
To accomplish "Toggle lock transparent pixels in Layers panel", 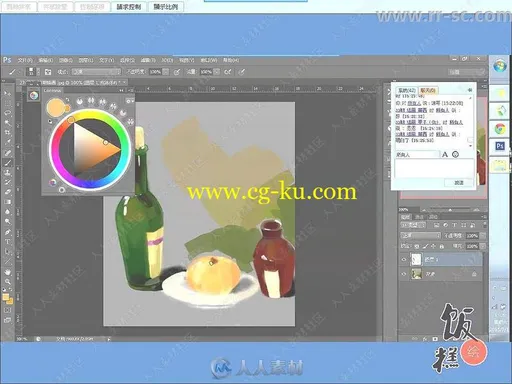I will click(x=417, y=246).
